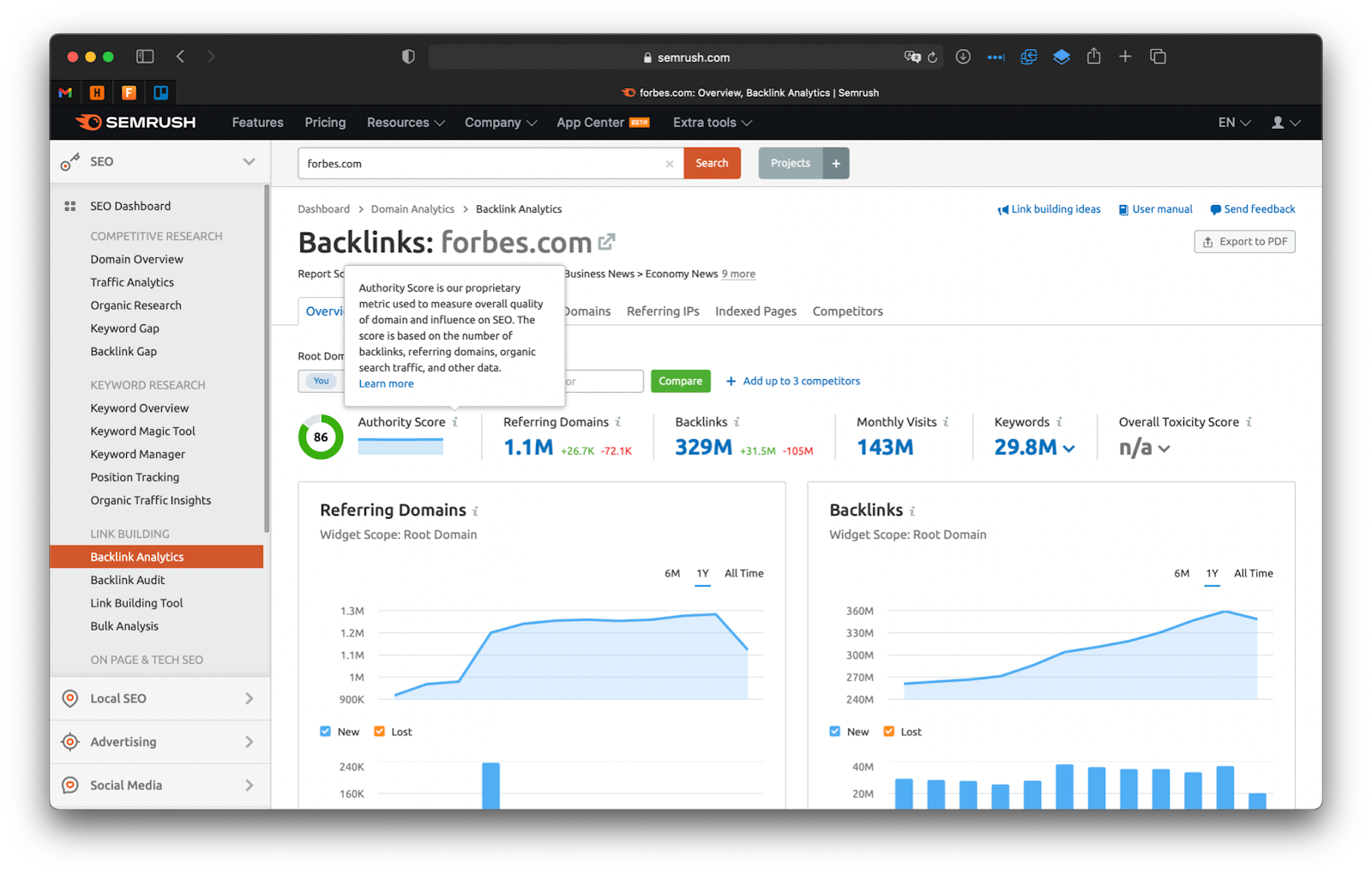Open forbes.com external link icon
Screen dimensions: 1372x875
606,243
